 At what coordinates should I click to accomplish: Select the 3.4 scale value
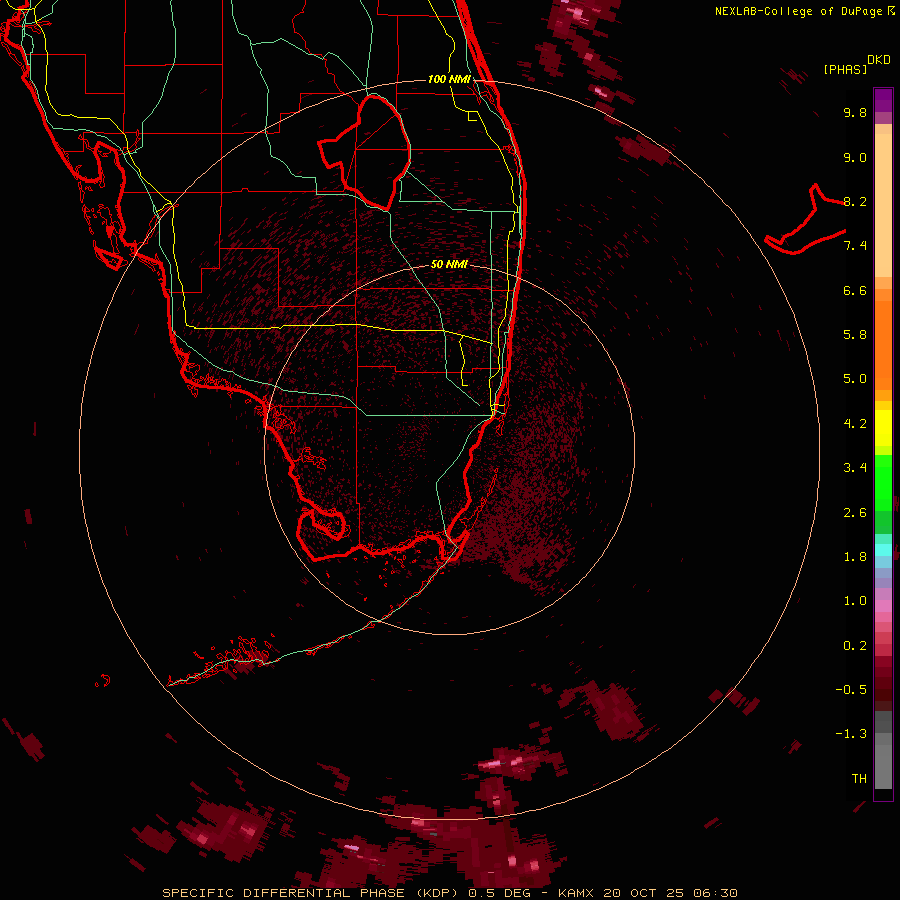(855, 468)
